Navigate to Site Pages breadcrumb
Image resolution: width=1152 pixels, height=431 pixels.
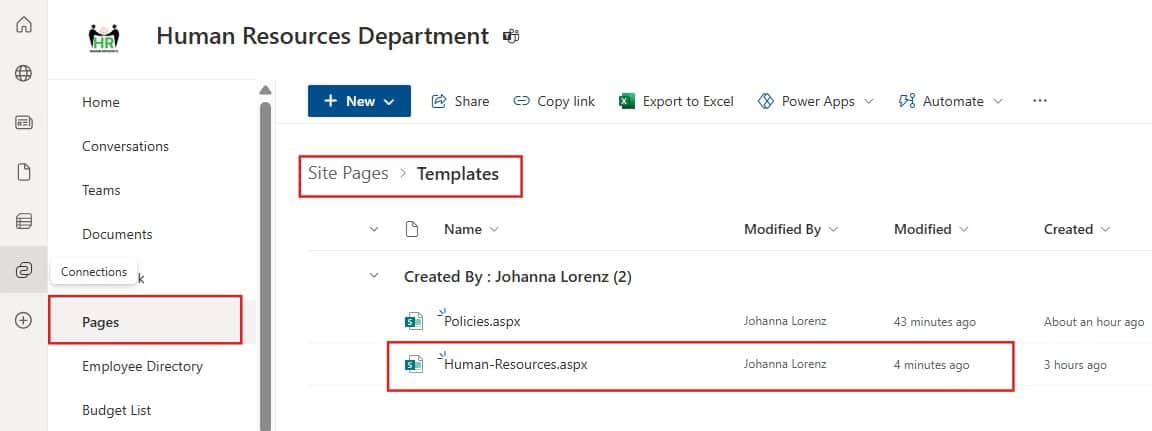point(348,173)
